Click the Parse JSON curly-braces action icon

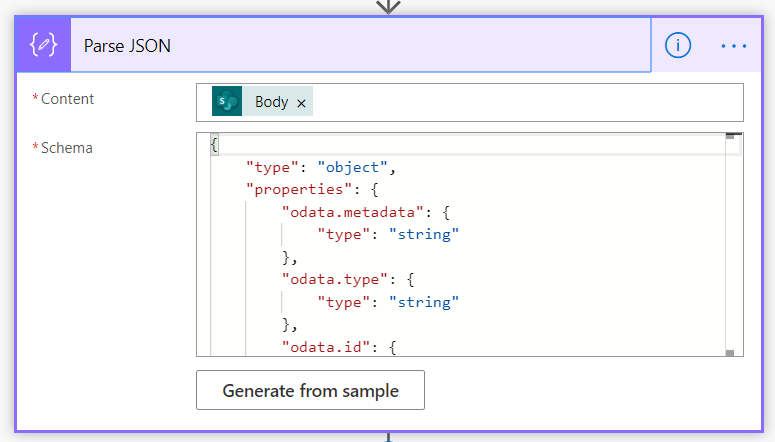(43, 46)
